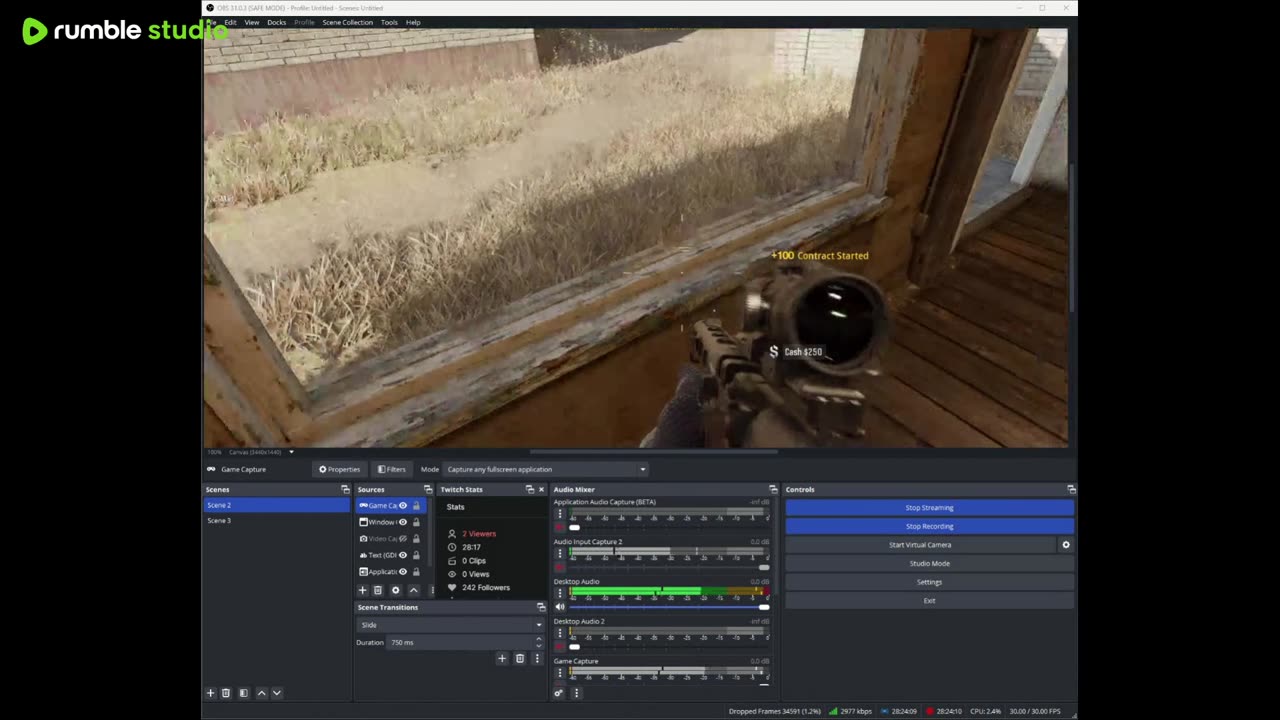Viewport: 1280px width, 720px height.
Task: Open transition properties three-dot menu
Action: pos(537,658)
